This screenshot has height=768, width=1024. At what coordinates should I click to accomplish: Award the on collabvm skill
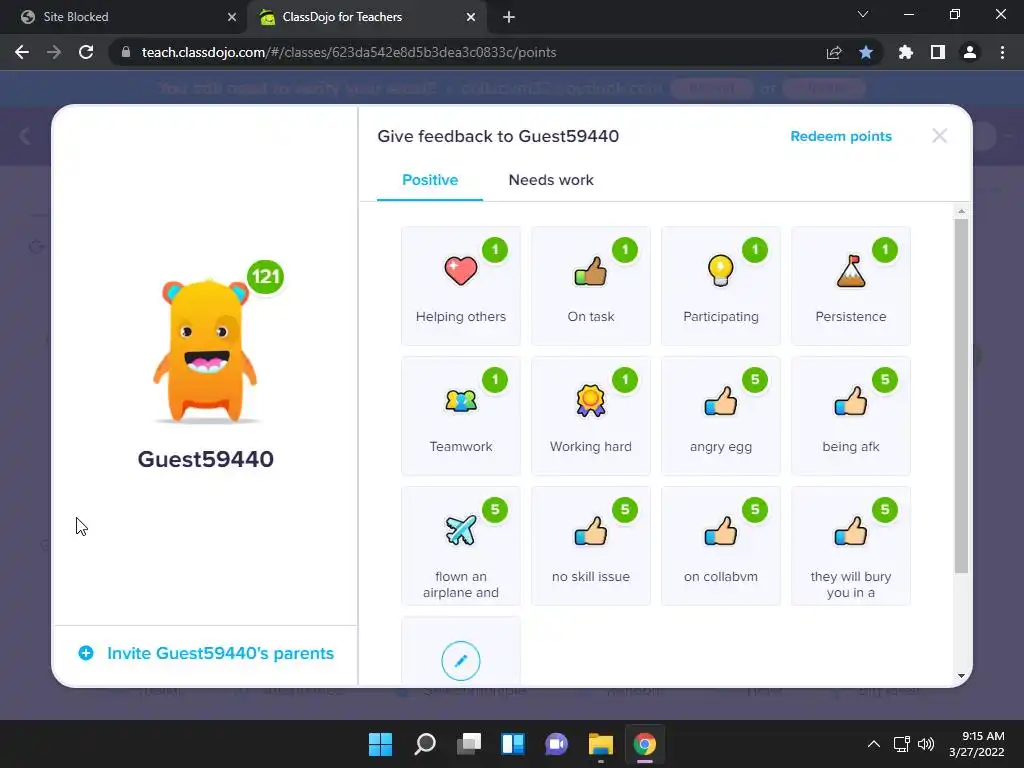point(720,545)
